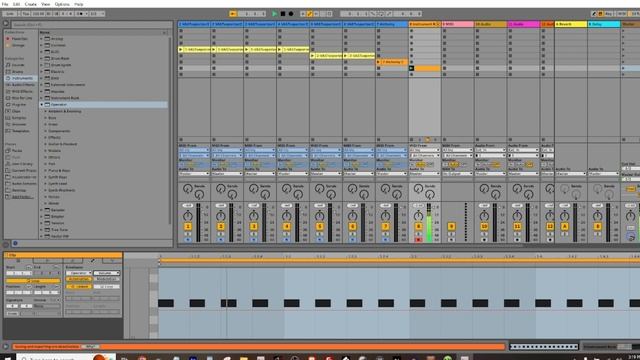Select Clips category in browser

[16, 111]
